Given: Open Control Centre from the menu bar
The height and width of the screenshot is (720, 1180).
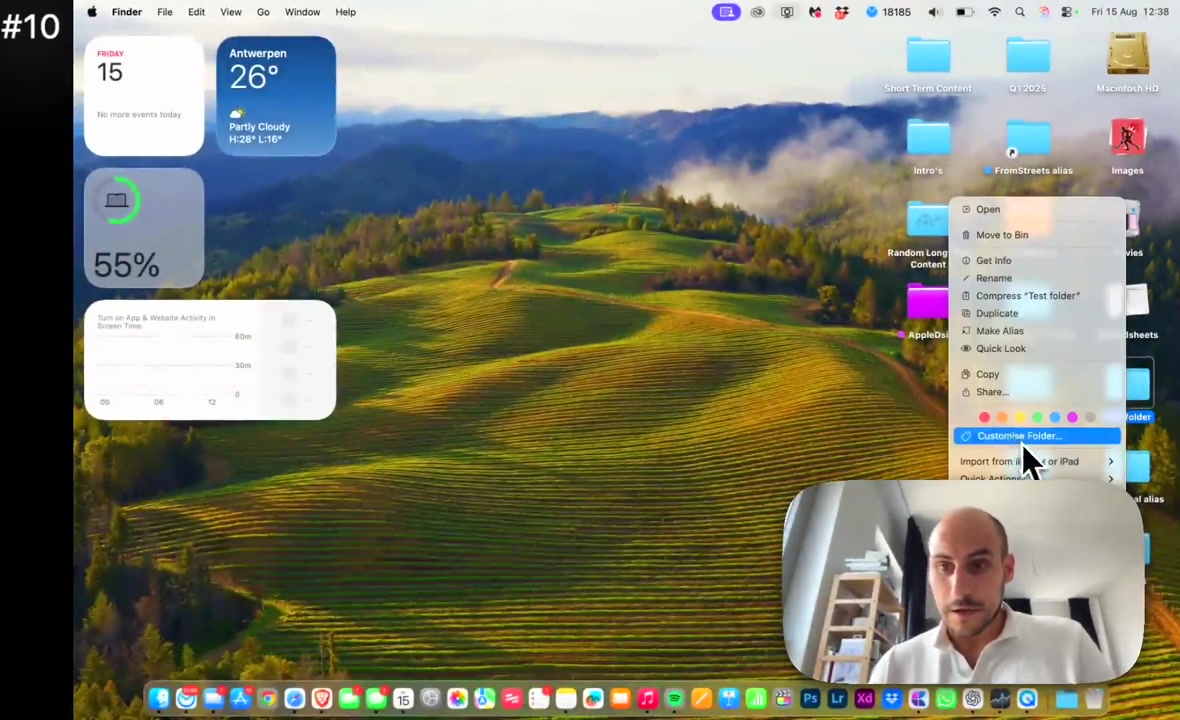Looking at the screenshot, I should click(x=1067, y=12).
